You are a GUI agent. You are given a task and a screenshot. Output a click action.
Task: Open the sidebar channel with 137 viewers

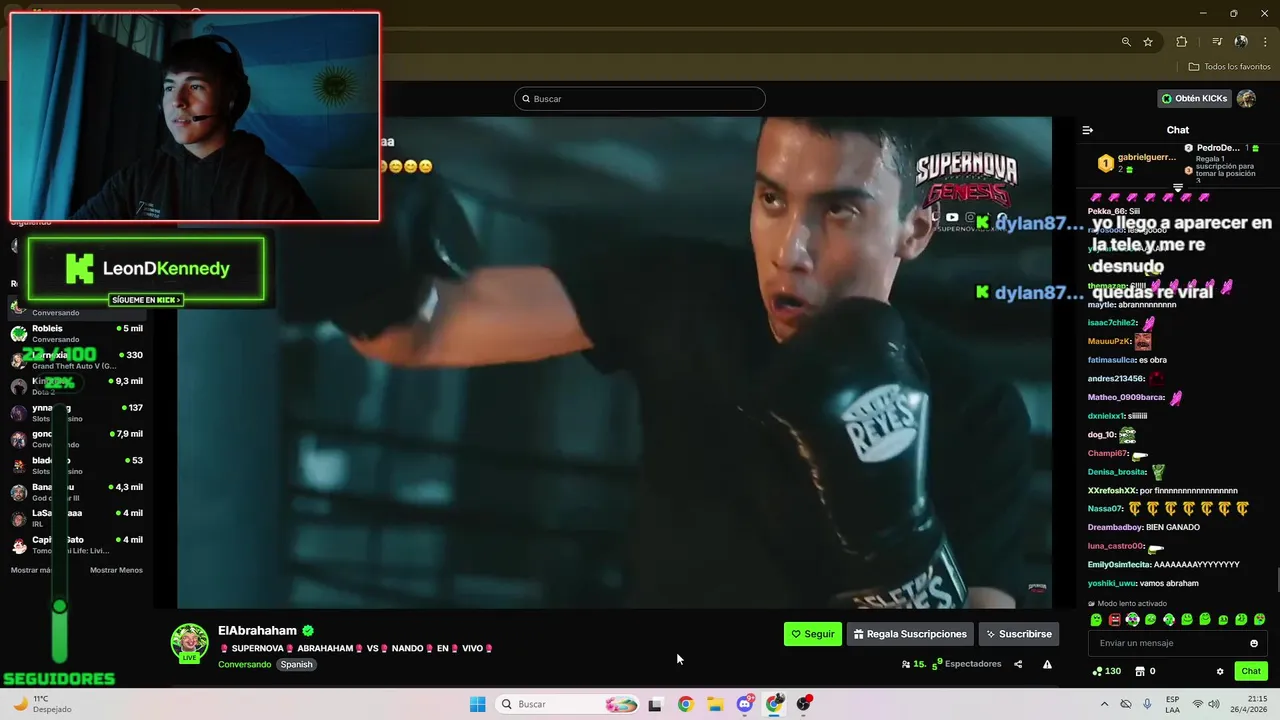[76, 413]
